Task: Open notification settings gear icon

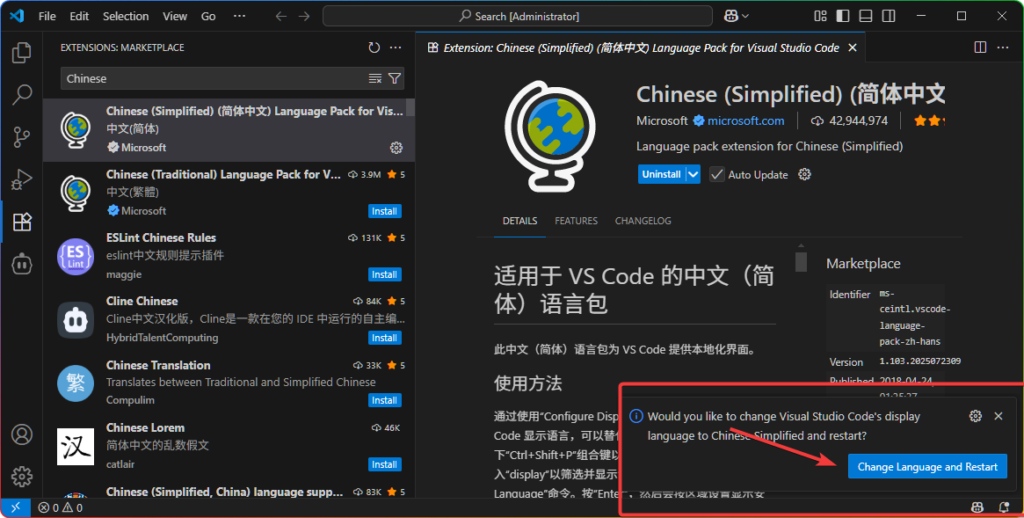Action: tap(975, 416)
